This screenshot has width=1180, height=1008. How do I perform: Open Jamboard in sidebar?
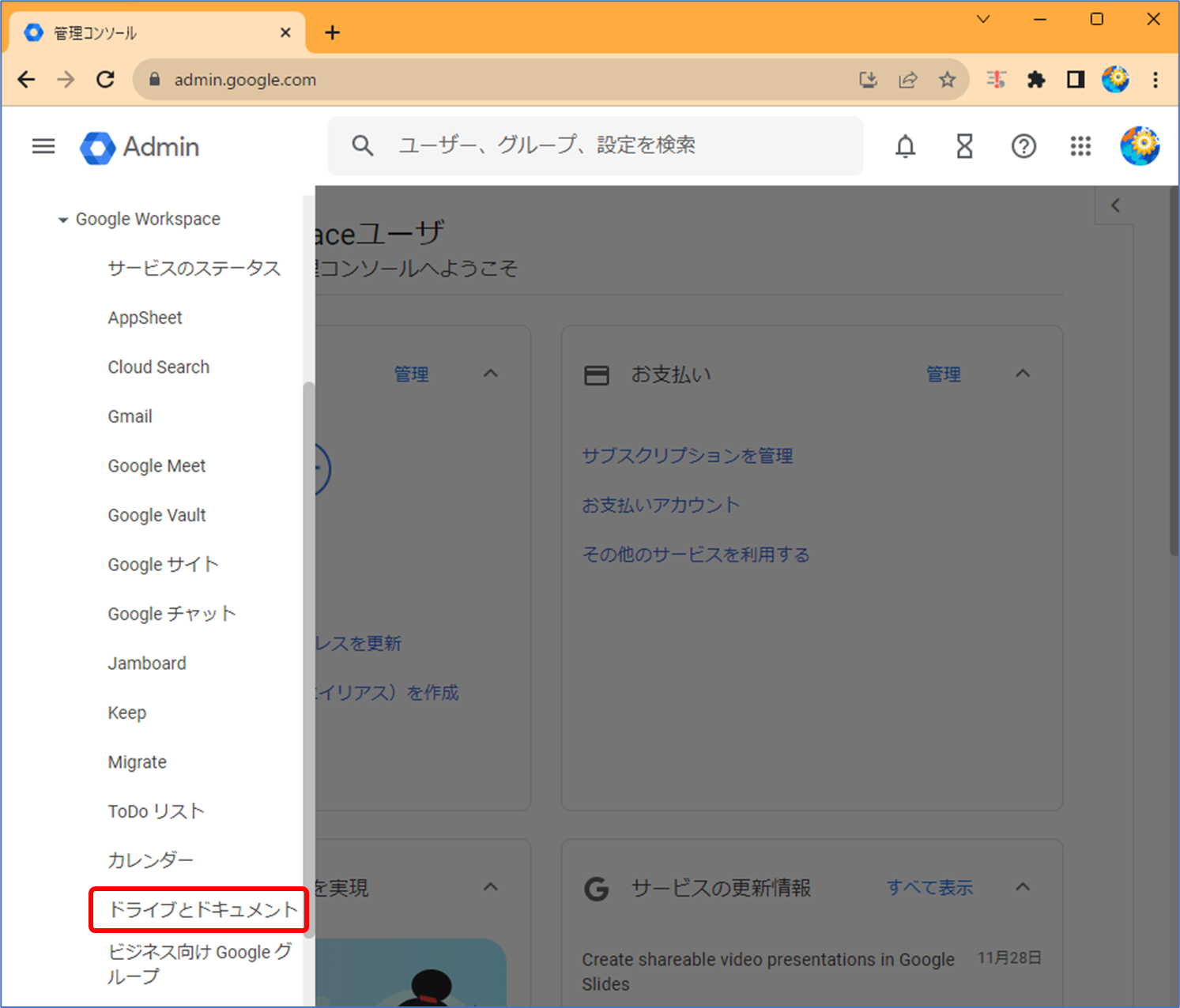(147, 664)
